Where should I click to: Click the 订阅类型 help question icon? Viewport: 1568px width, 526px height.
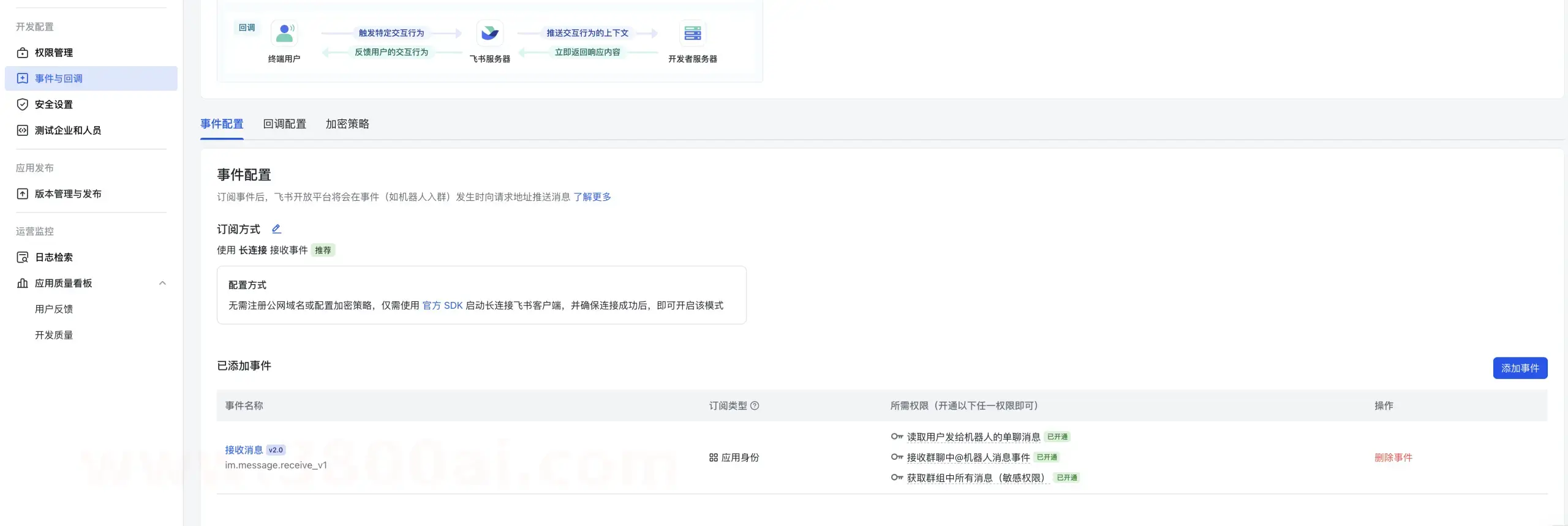tap(755, 406)
